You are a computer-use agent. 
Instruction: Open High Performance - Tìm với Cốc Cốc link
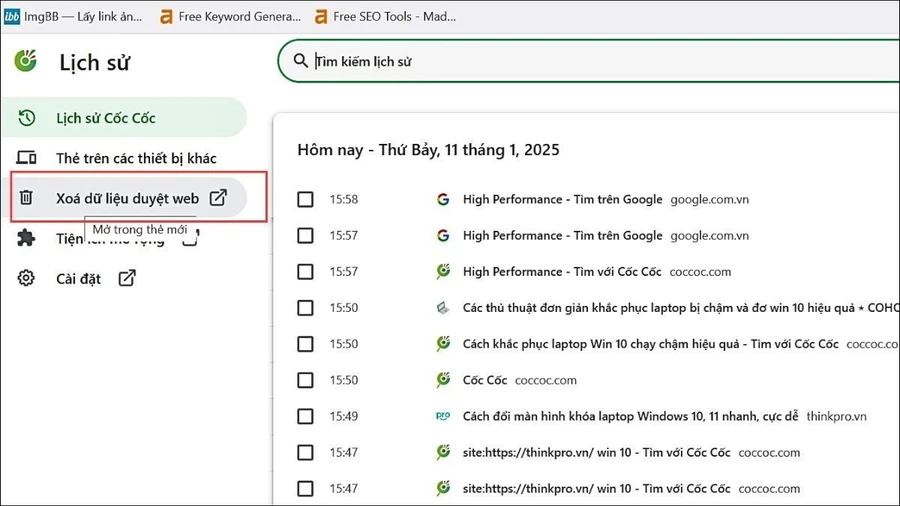pos(562,271)
